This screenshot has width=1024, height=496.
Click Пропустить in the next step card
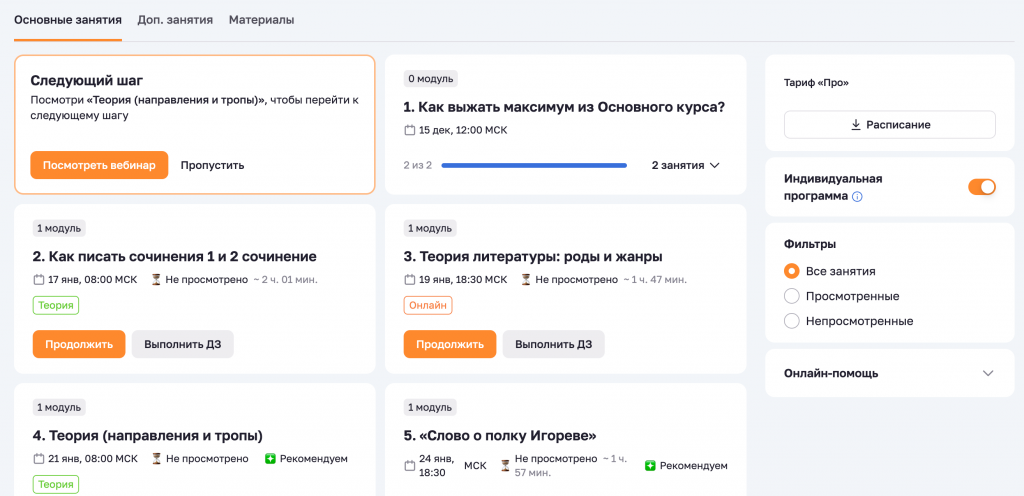point(212,165)
